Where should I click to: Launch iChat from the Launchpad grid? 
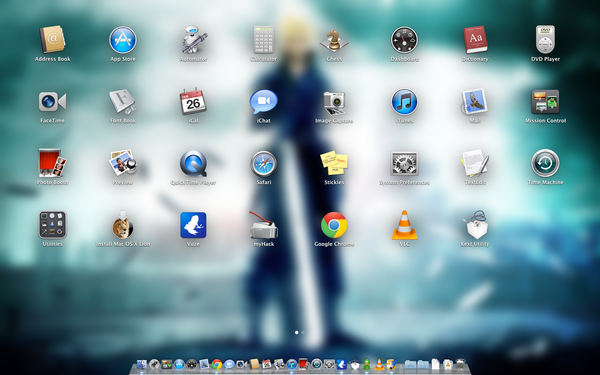point(264,102)
